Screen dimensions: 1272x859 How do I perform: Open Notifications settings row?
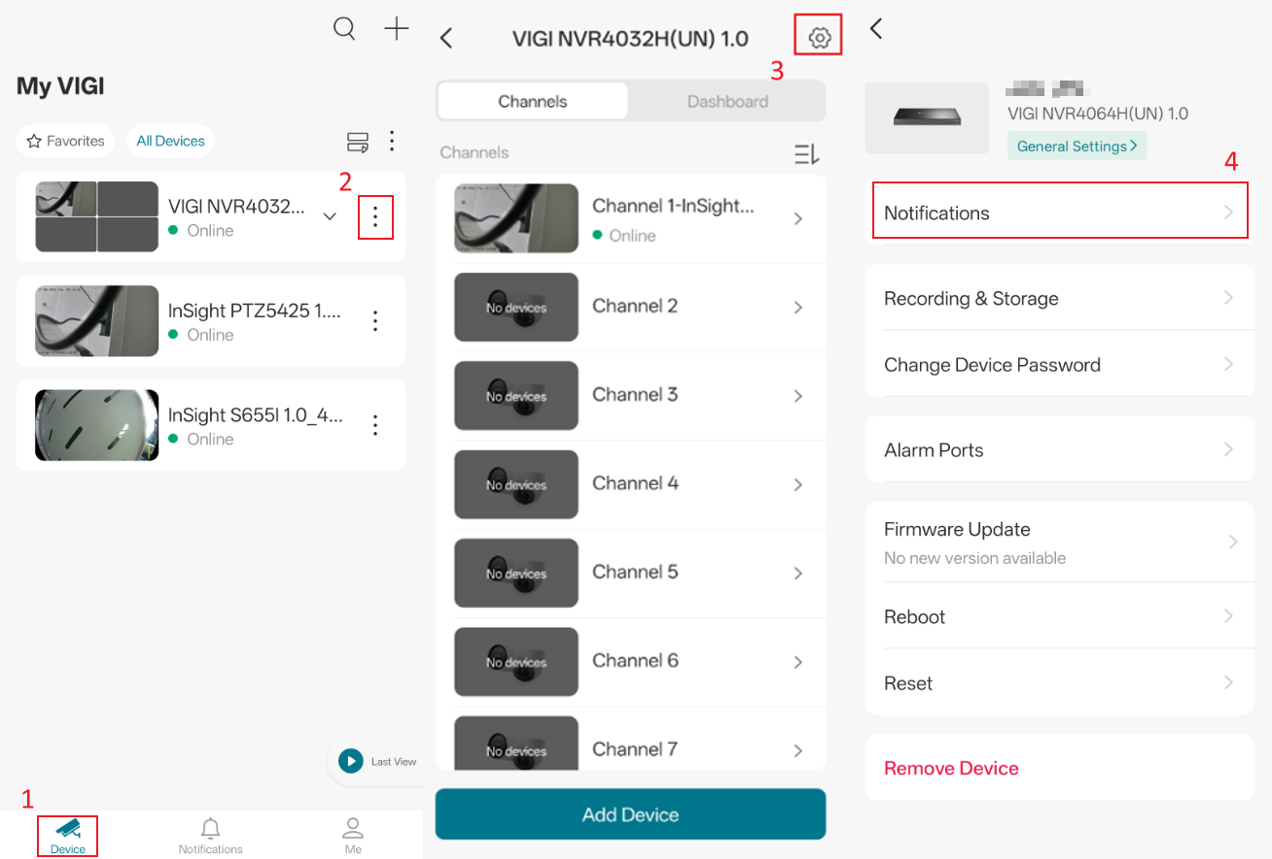click(x=1060, y=211)
